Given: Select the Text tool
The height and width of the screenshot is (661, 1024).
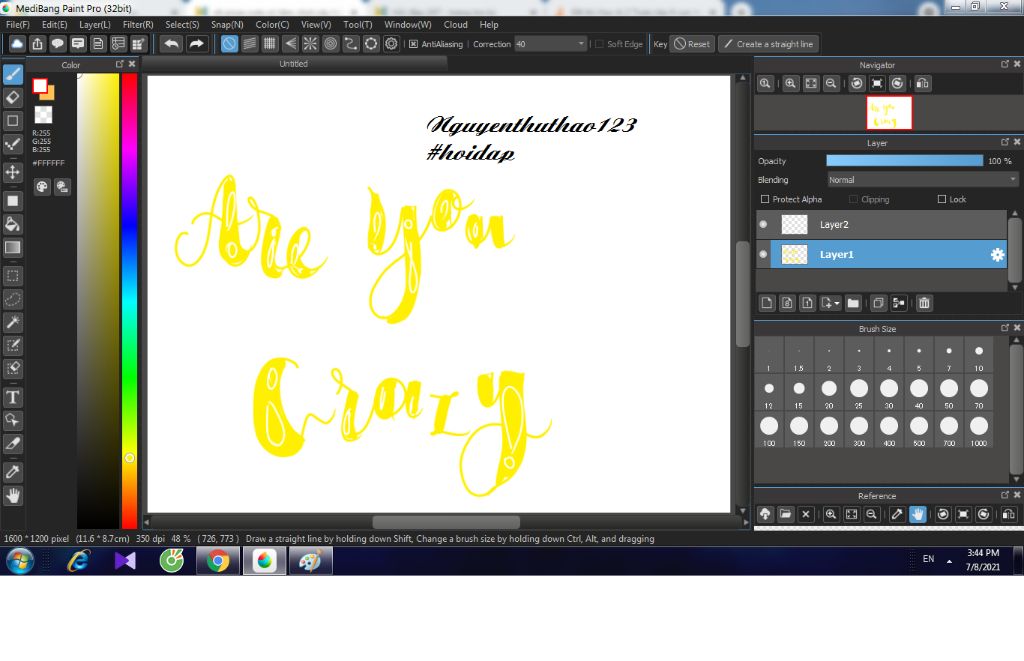Looking at the screenshot, I should coord(13,397).
